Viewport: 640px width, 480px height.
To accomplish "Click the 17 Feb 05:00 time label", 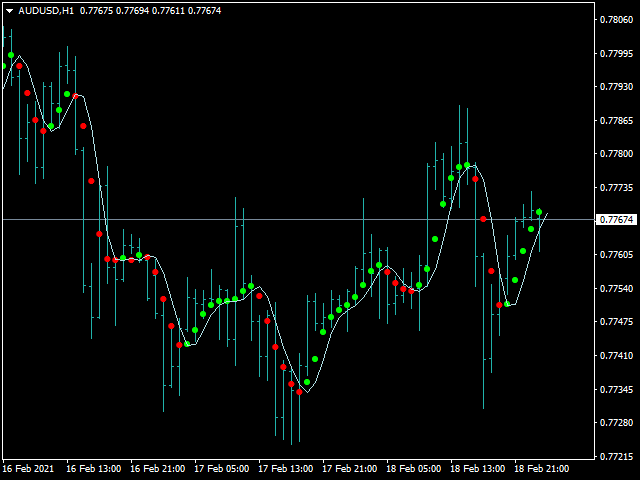I will coord(222,468).
